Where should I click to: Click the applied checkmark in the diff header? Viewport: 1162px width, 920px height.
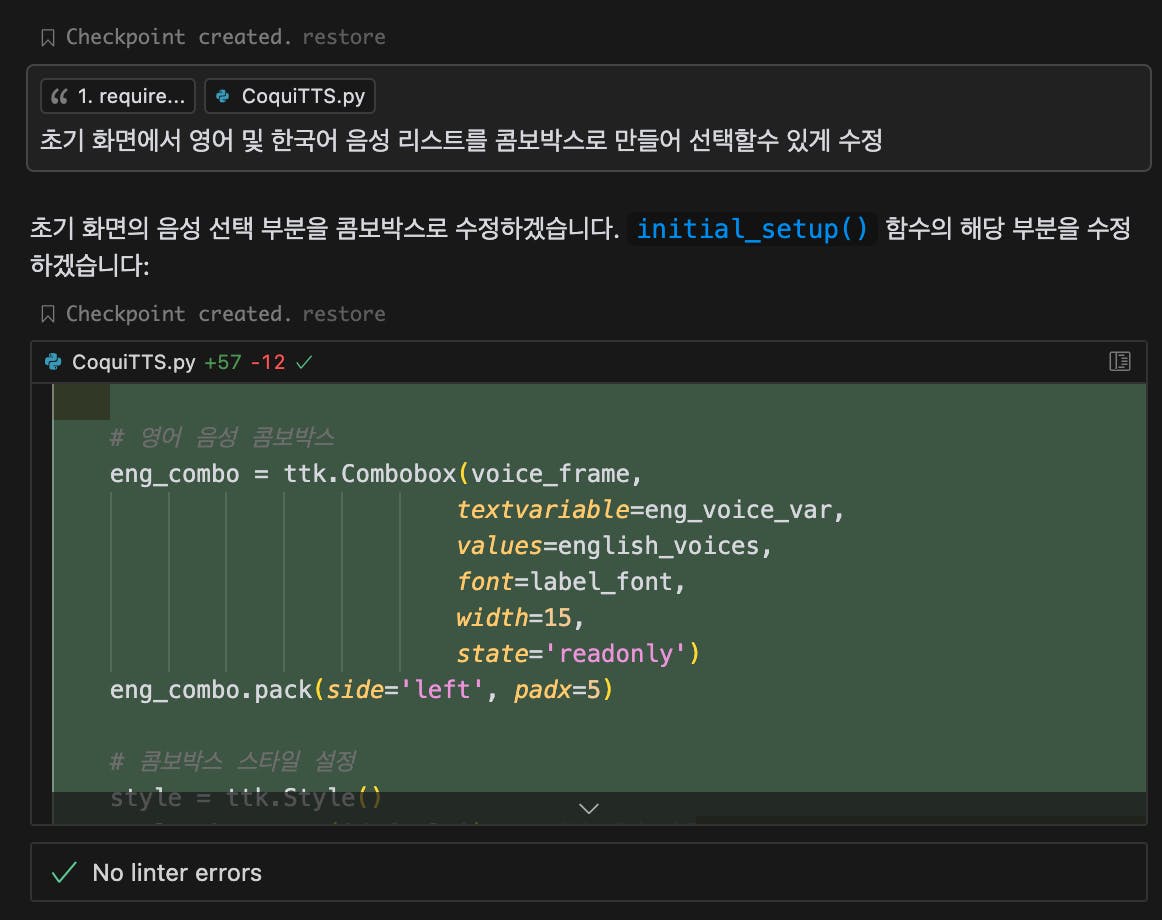[x=304, y=363]
